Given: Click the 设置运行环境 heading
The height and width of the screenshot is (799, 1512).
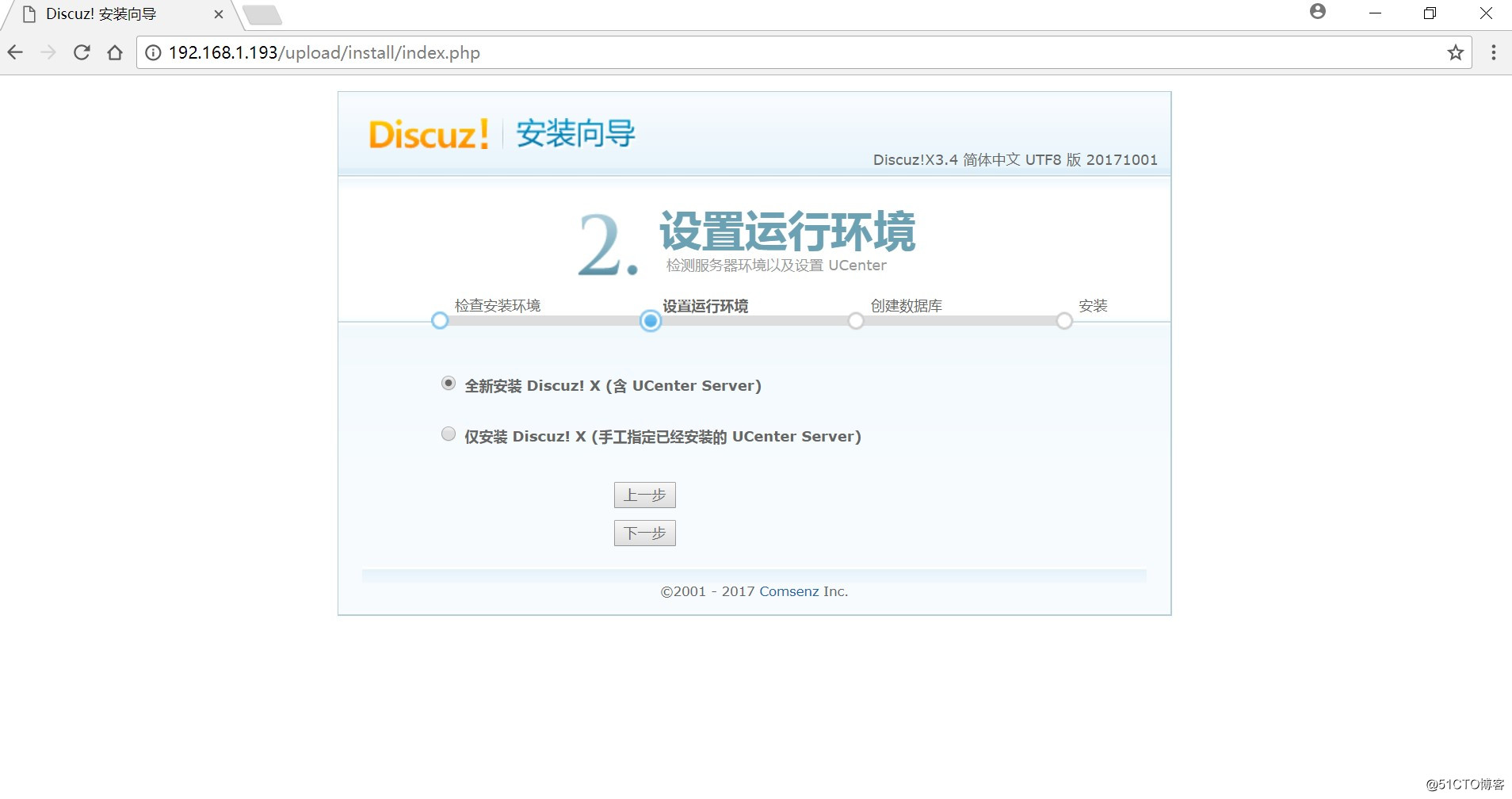Looking at the screenshot, I should (x=788, y=231).
